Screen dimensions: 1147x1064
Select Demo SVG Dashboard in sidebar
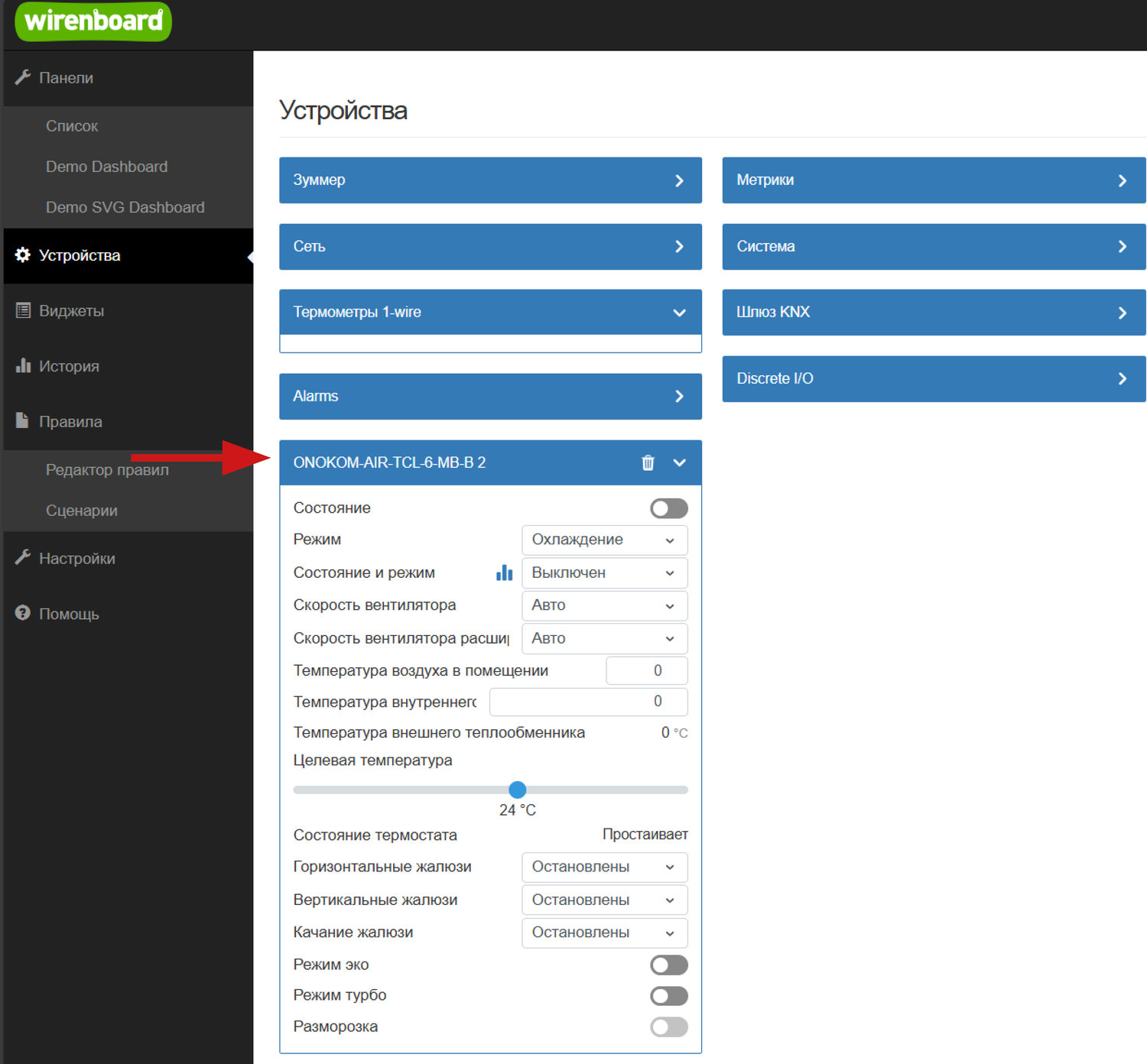pos(125,207)
